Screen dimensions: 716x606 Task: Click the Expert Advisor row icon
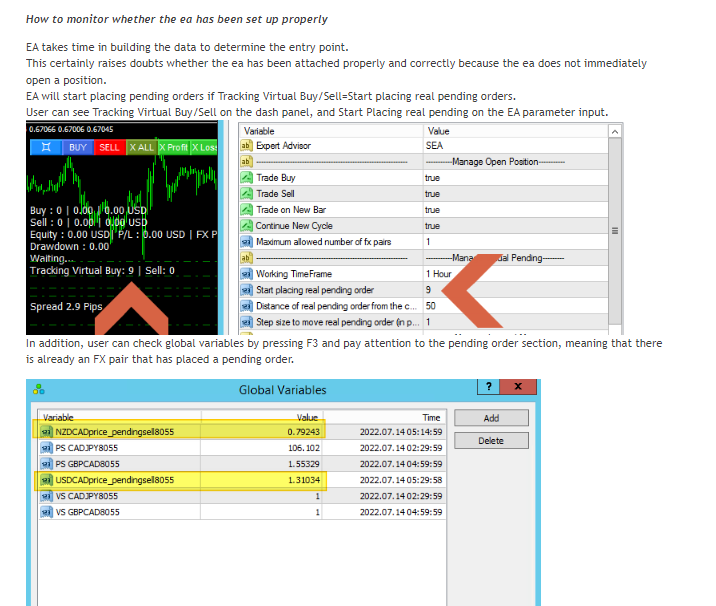pyautogui.click(x=246, y=146)
